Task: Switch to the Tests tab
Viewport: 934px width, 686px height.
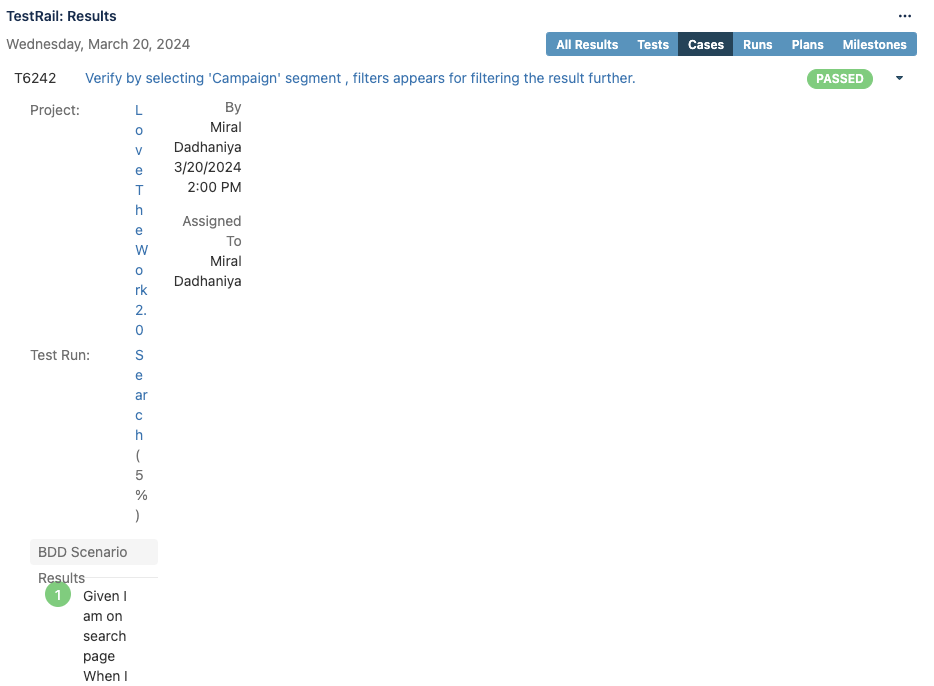Action: click(653, 45)
